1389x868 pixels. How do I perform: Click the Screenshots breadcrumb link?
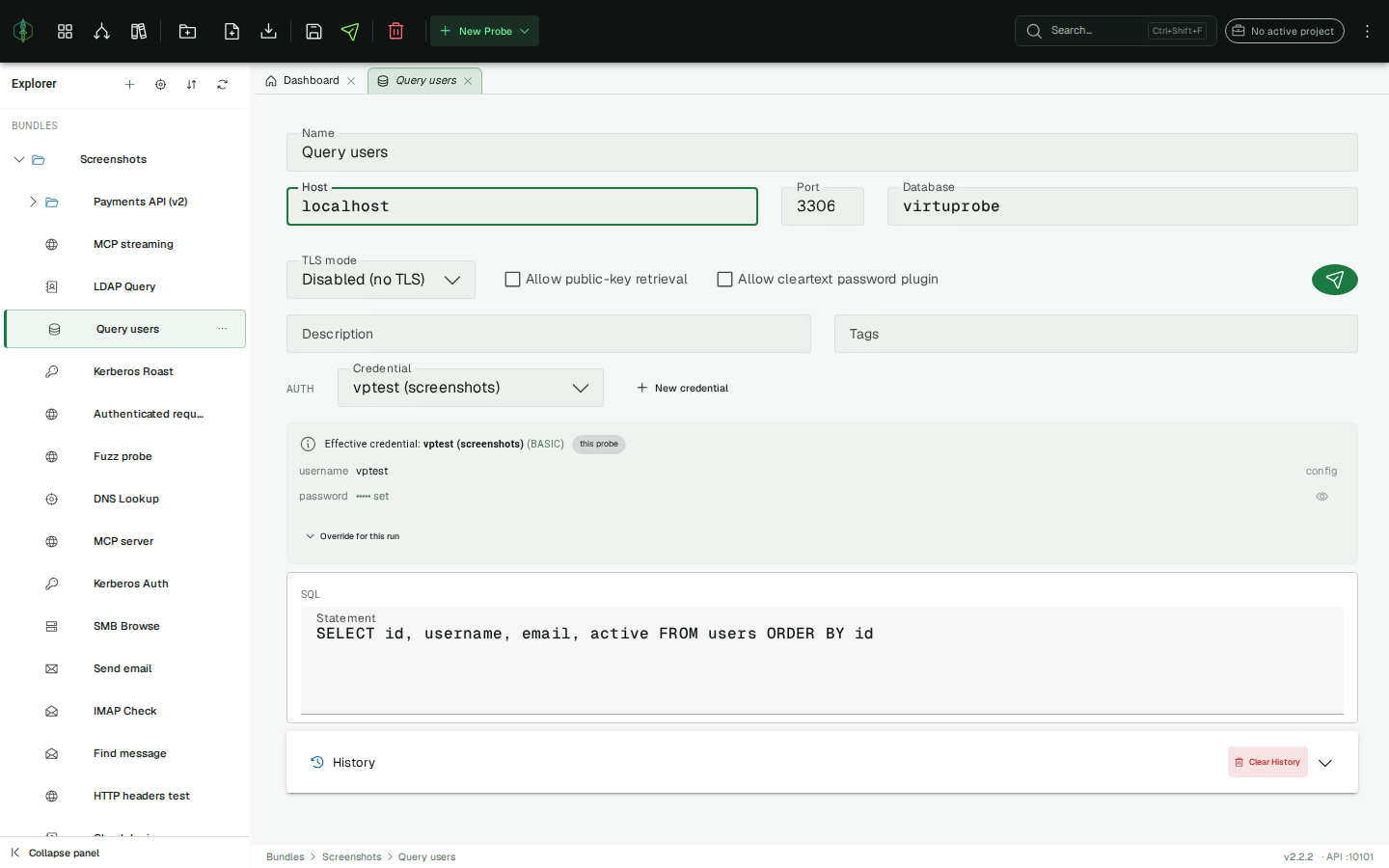coord(351,856)
